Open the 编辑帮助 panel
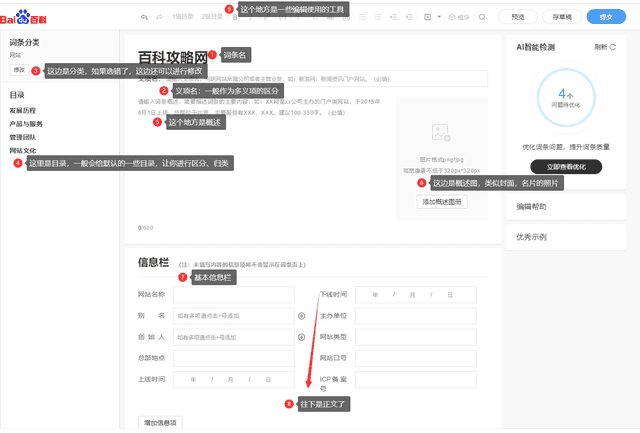Viewport: 640px width, 433px height. [566, 207]
